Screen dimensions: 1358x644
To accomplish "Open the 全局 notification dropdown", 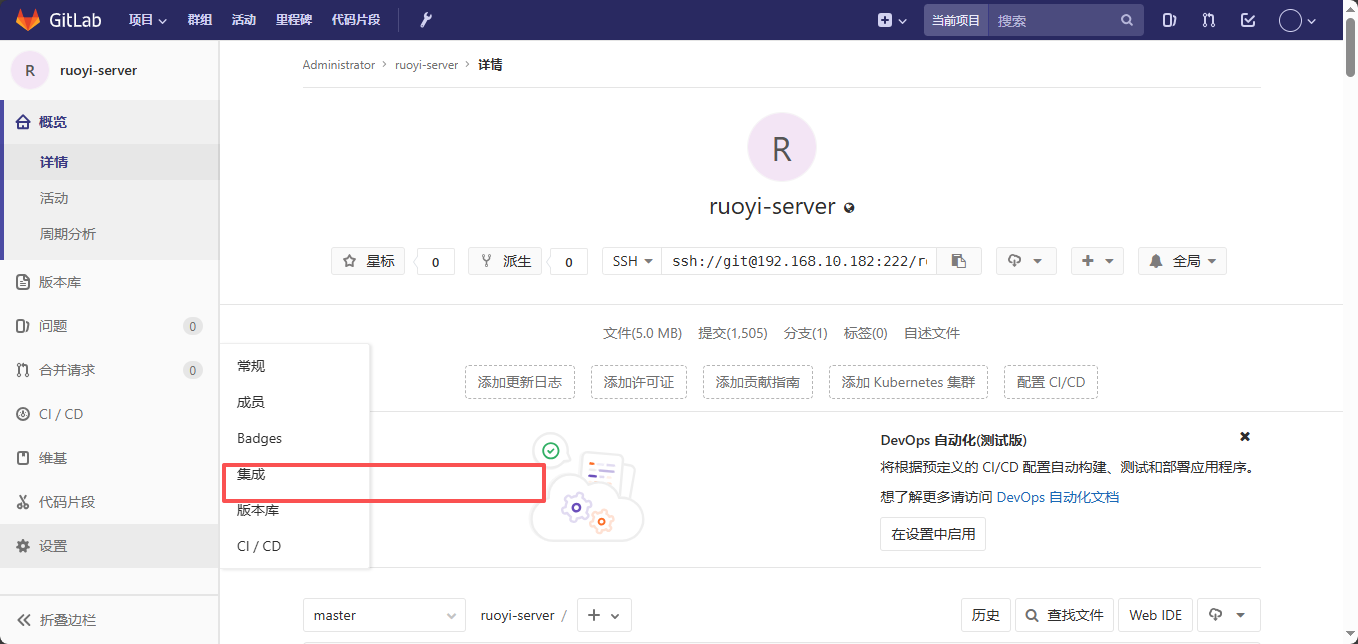I will tap(1182, 261).
